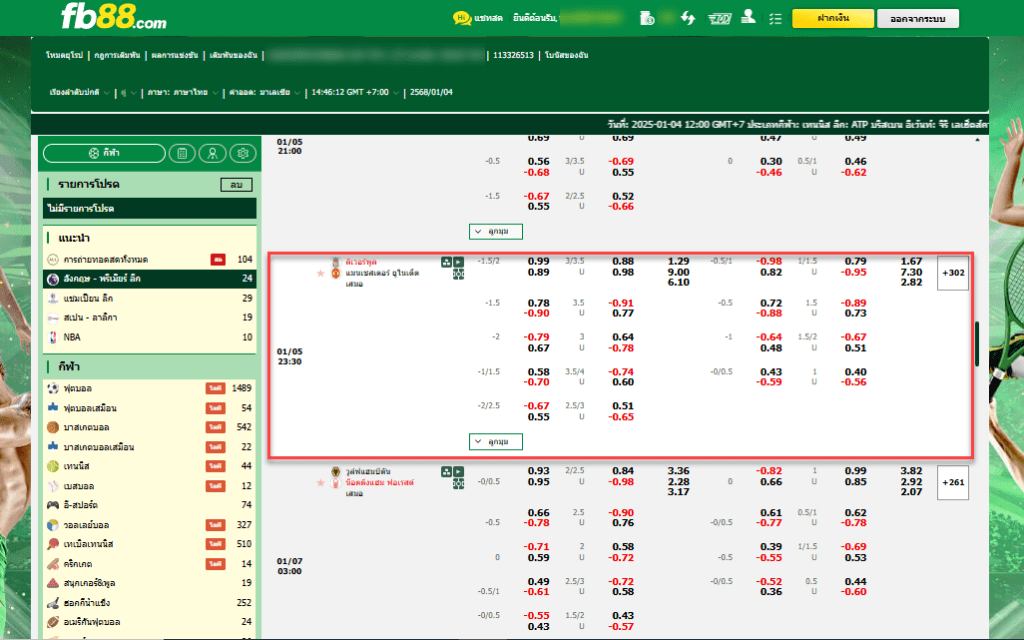Play live stream for Liverpool match
The width and height of the screenshot is (1024, 640).
458,262
